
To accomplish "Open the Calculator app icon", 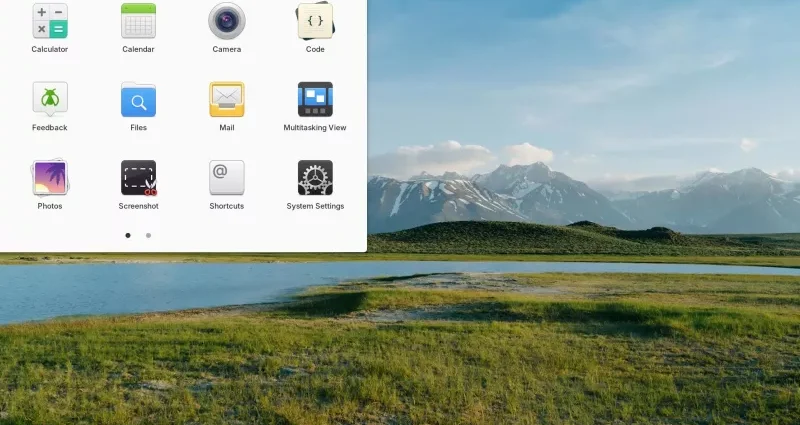I will (x=49, y=21).
